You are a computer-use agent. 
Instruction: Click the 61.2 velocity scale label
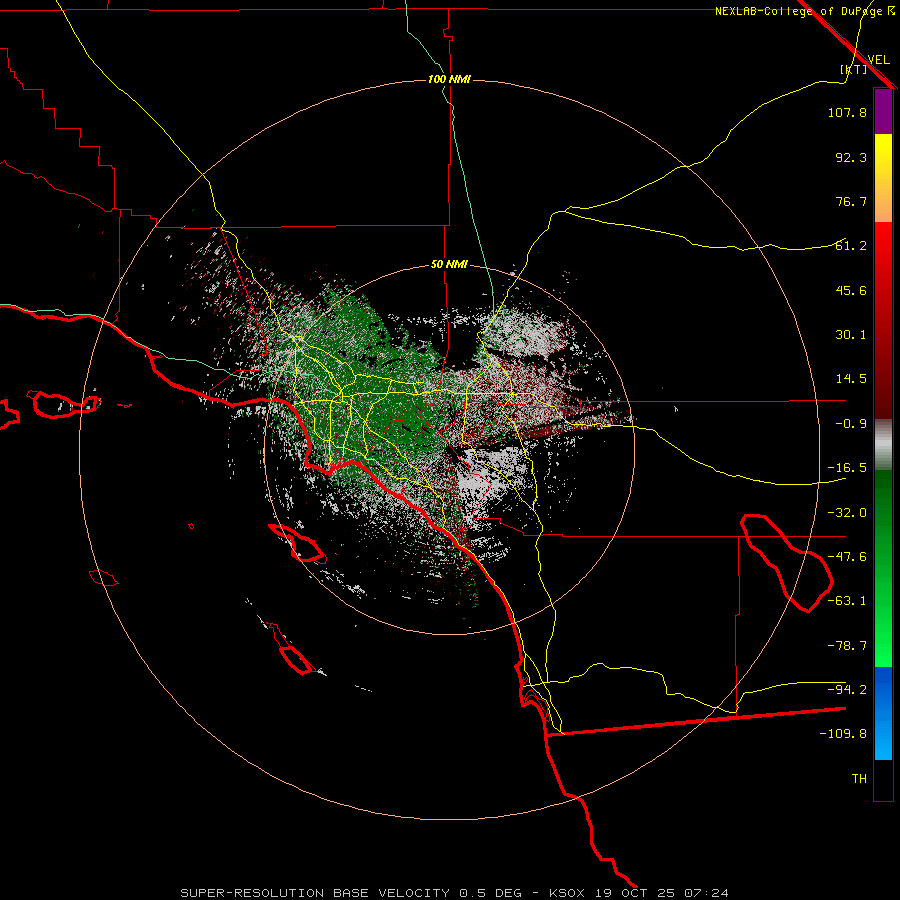(851, 246)
